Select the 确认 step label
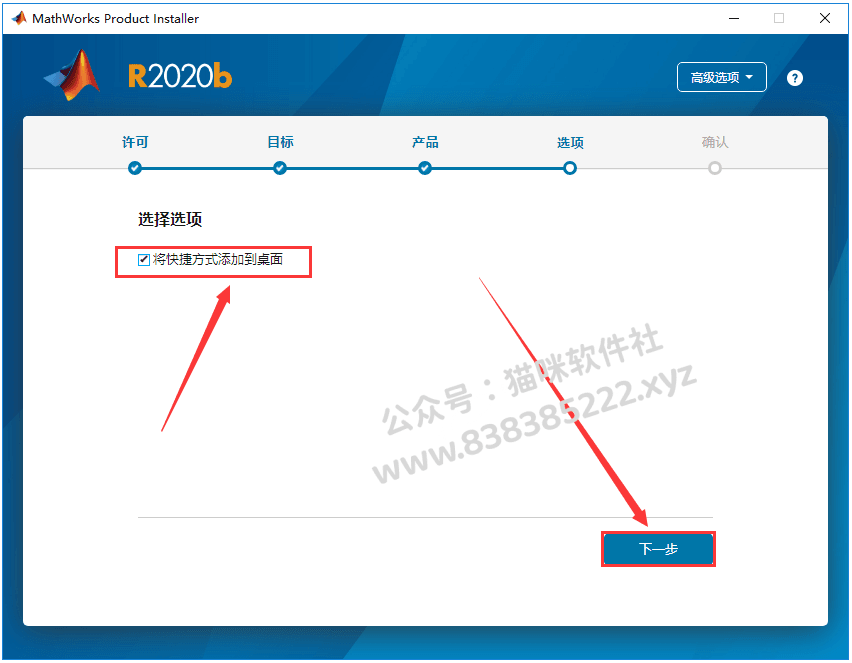 point(715,142)
